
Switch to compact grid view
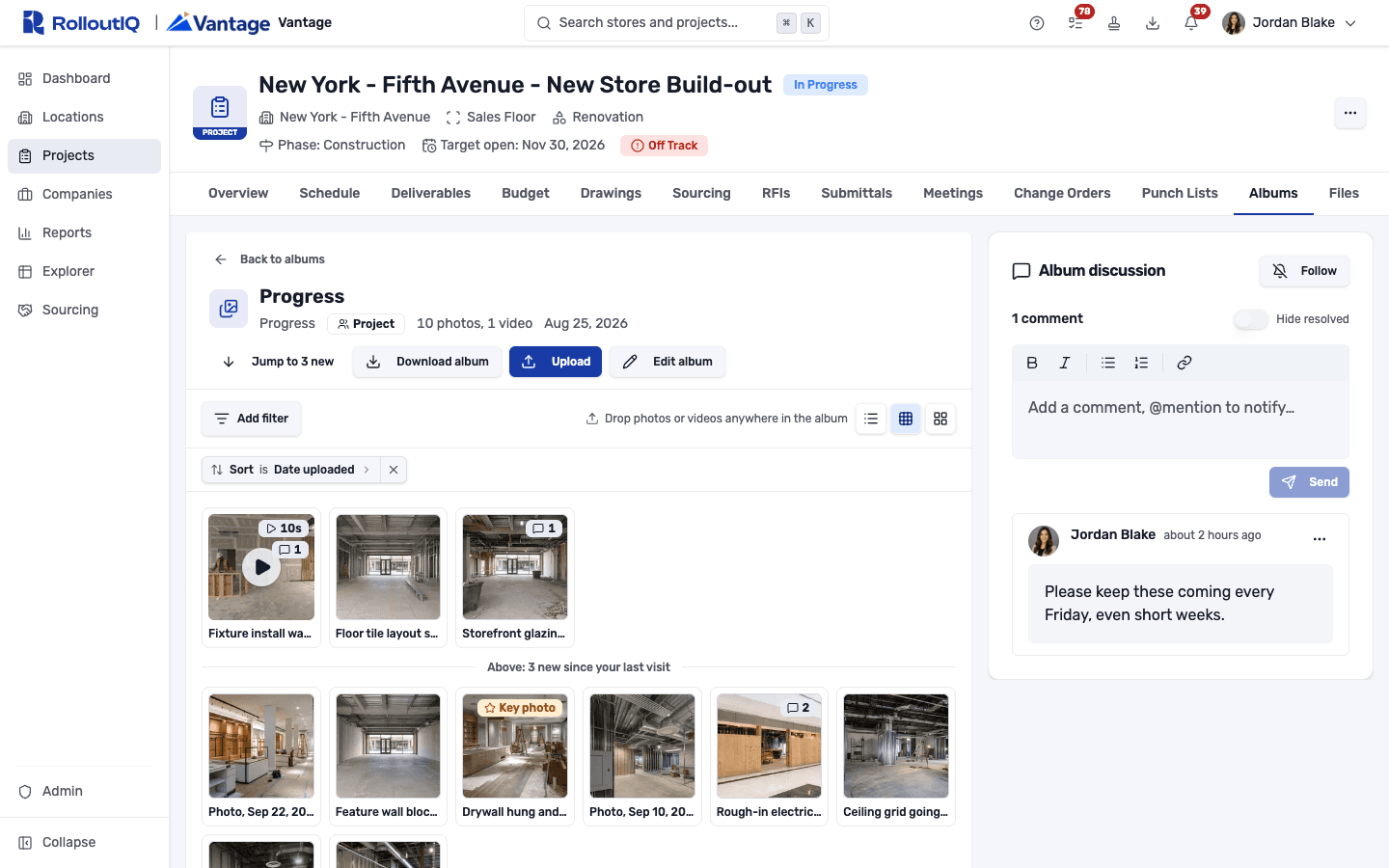pos(906,419)
